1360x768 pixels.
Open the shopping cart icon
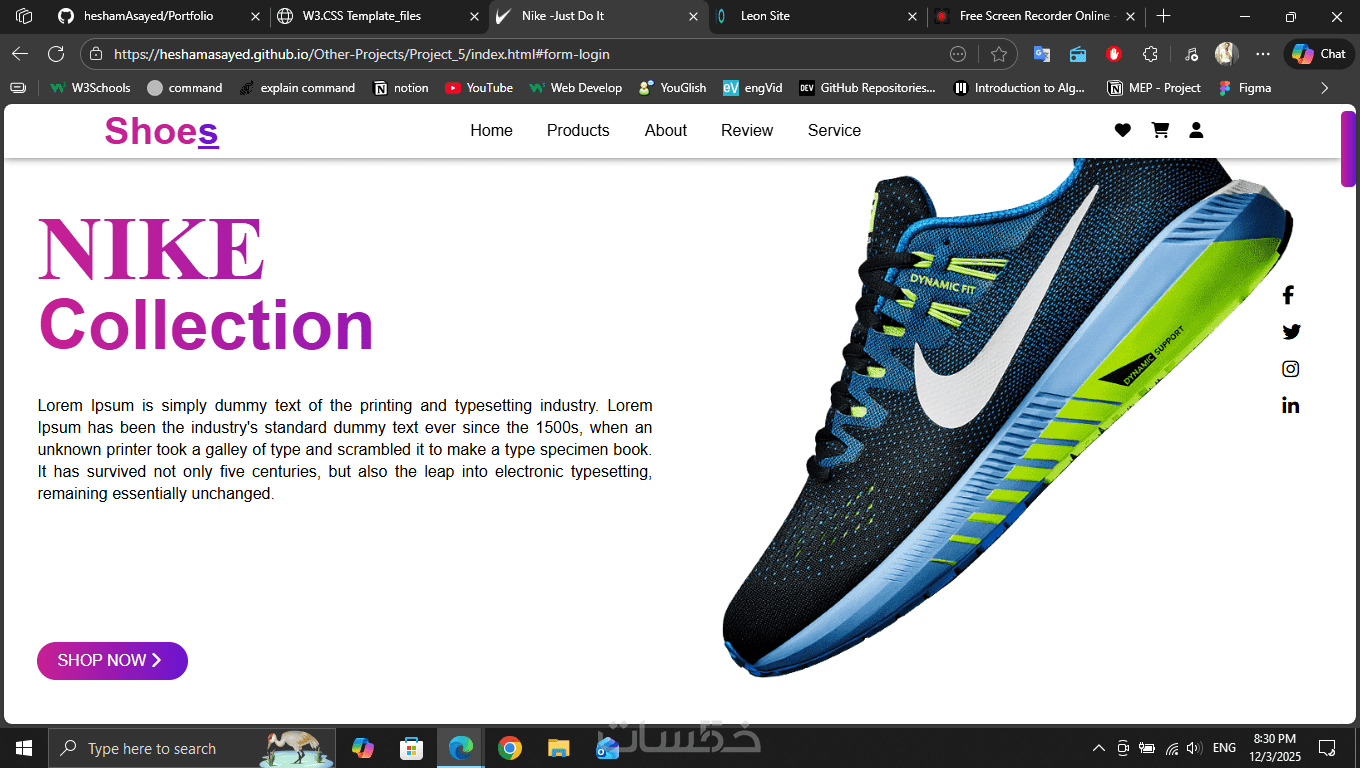click(x=1160, y=130)
